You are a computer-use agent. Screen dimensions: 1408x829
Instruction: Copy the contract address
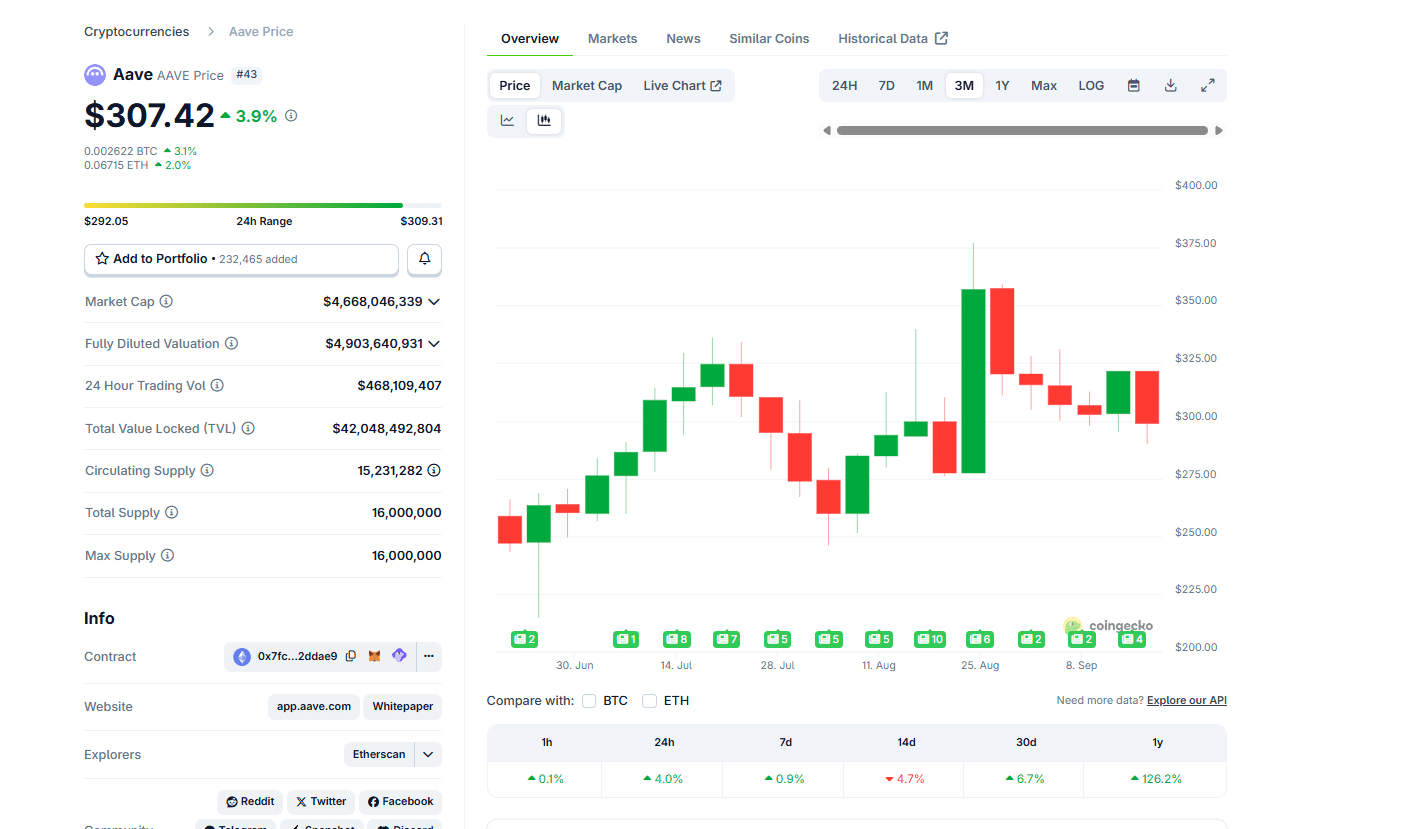coord(351,657)
